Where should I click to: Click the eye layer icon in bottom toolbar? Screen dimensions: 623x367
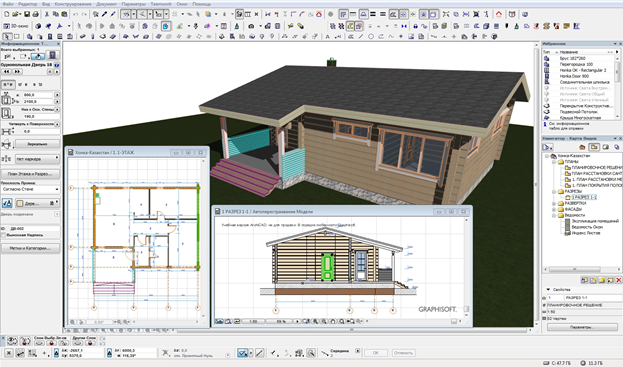click(x=12, y=341)
